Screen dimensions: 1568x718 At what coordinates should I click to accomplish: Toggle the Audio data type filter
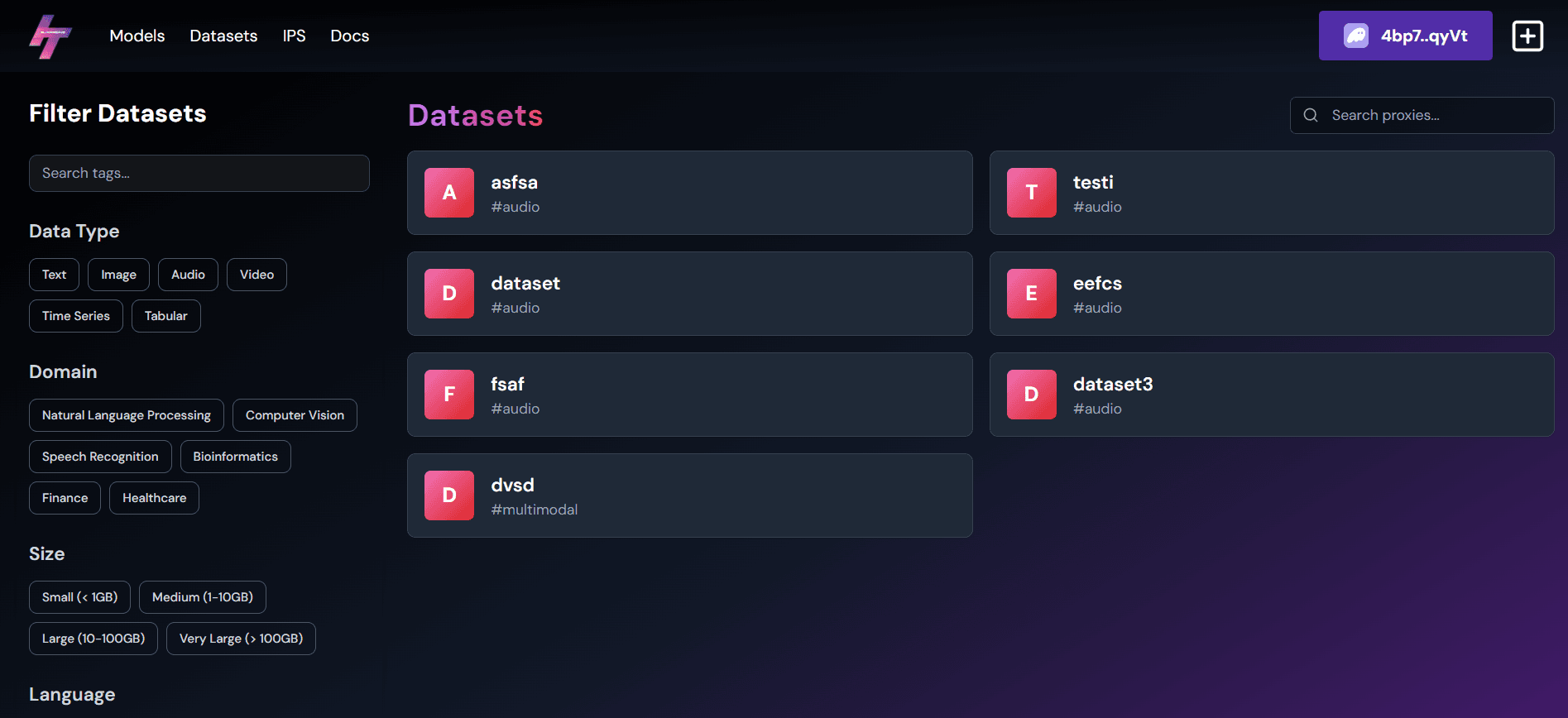coord(188,275)
